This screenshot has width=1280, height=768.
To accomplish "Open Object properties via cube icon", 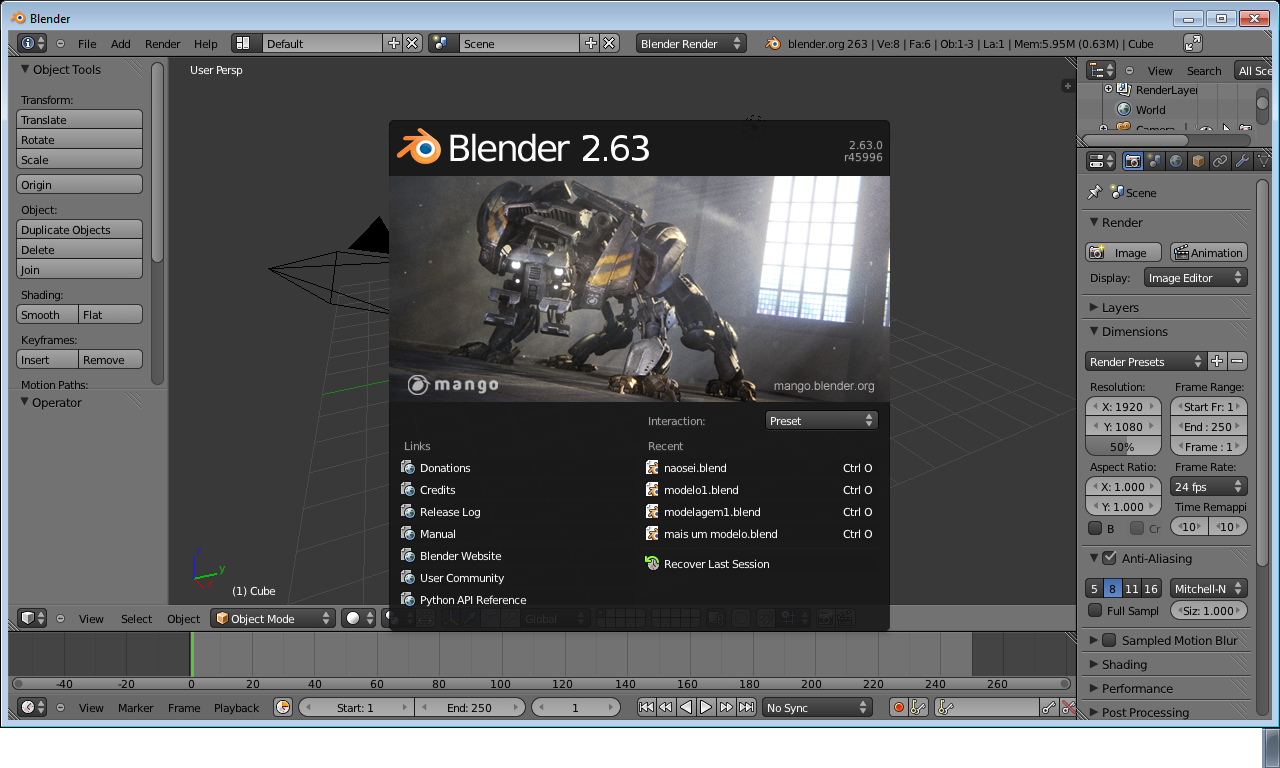I will [x=1199, y=160].
